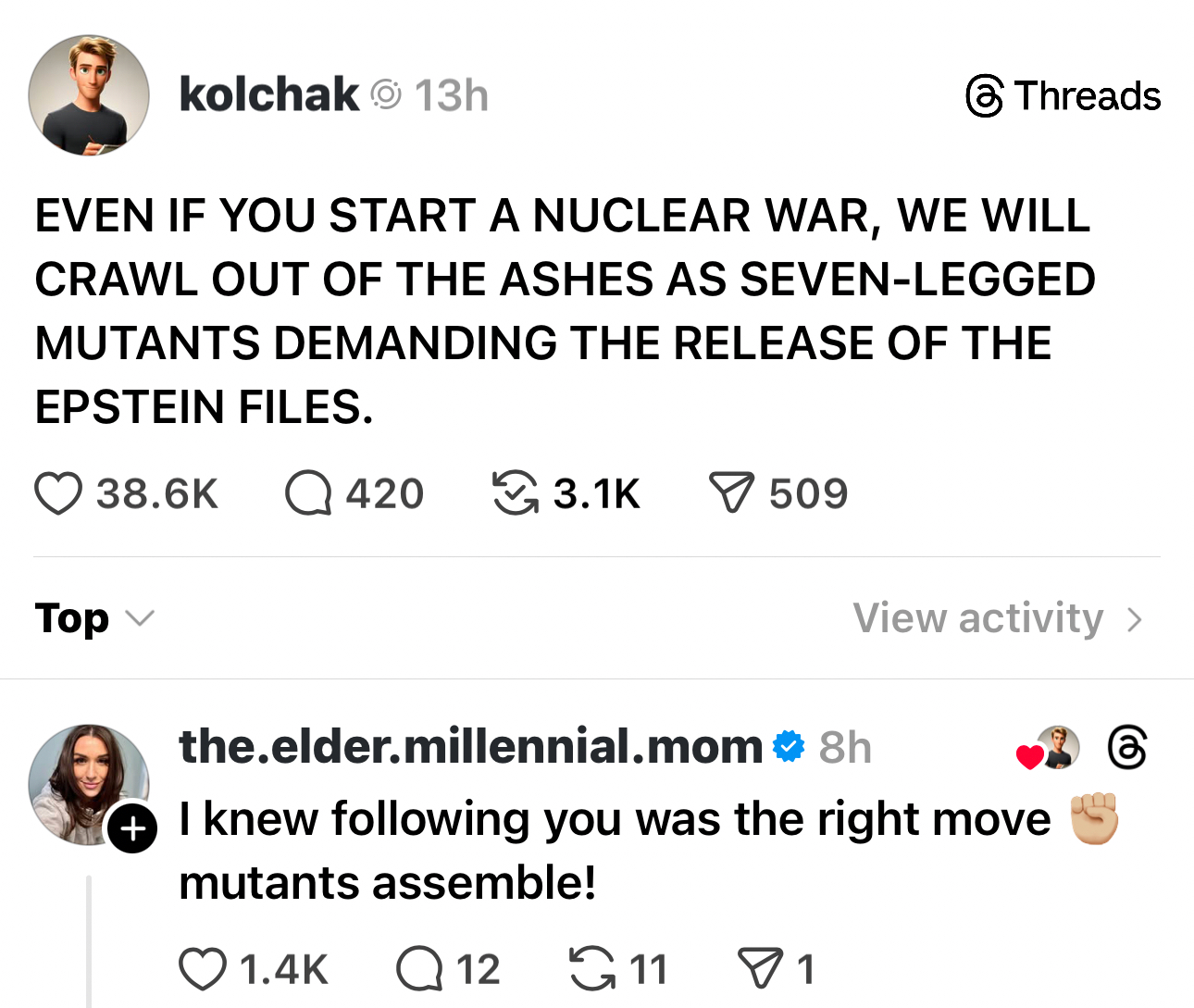Open kolchak's profile via username
This screenshot has height=1008, width=1194.
[268, 95]
